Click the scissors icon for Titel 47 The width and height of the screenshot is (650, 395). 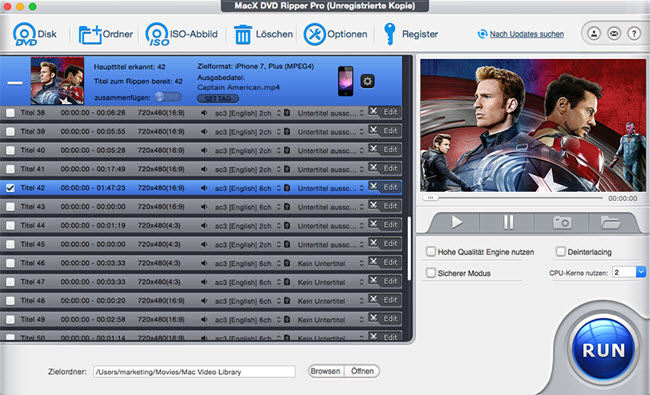[x=374, y=281]
